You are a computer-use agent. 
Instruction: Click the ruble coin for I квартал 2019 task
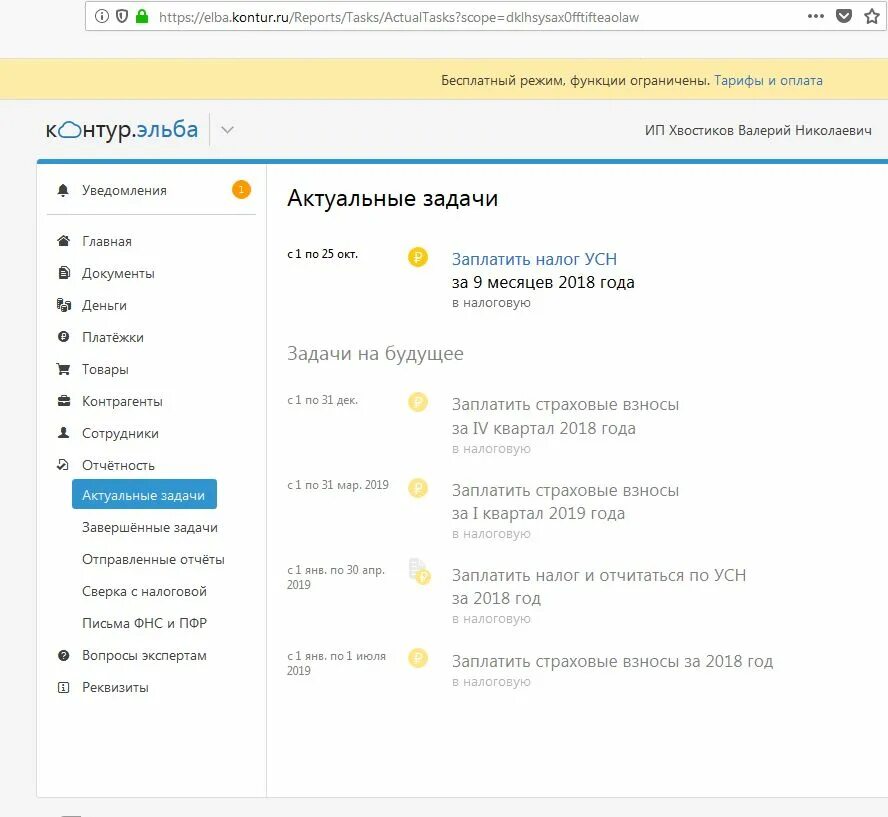pyautogui.click(x=418, y=488)
